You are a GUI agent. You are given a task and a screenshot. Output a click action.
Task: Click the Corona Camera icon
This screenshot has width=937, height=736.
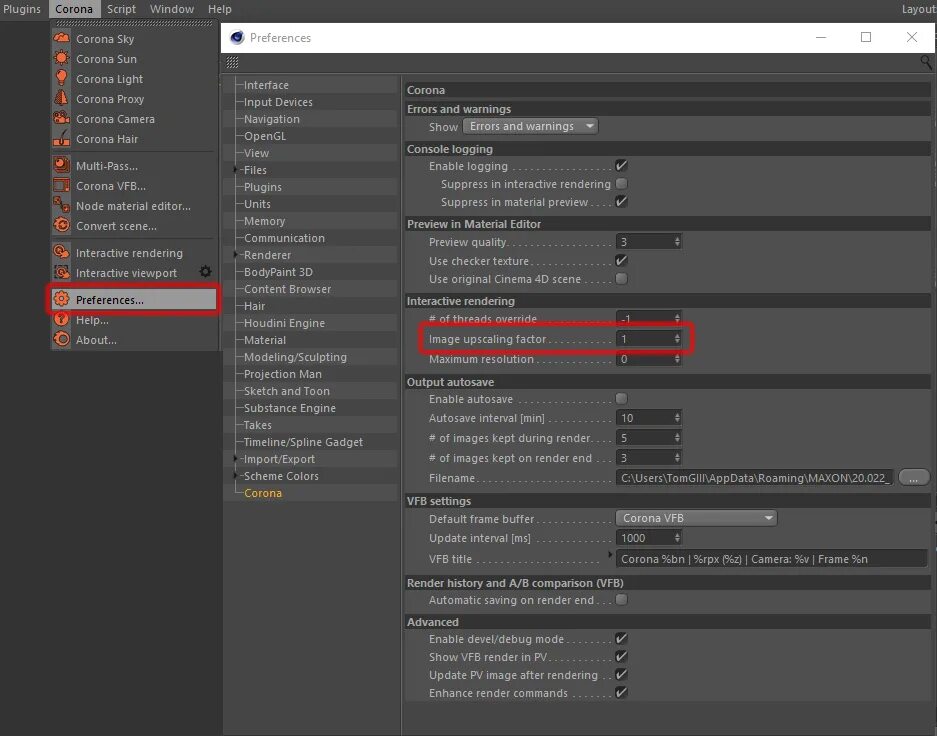click(62, 118)
